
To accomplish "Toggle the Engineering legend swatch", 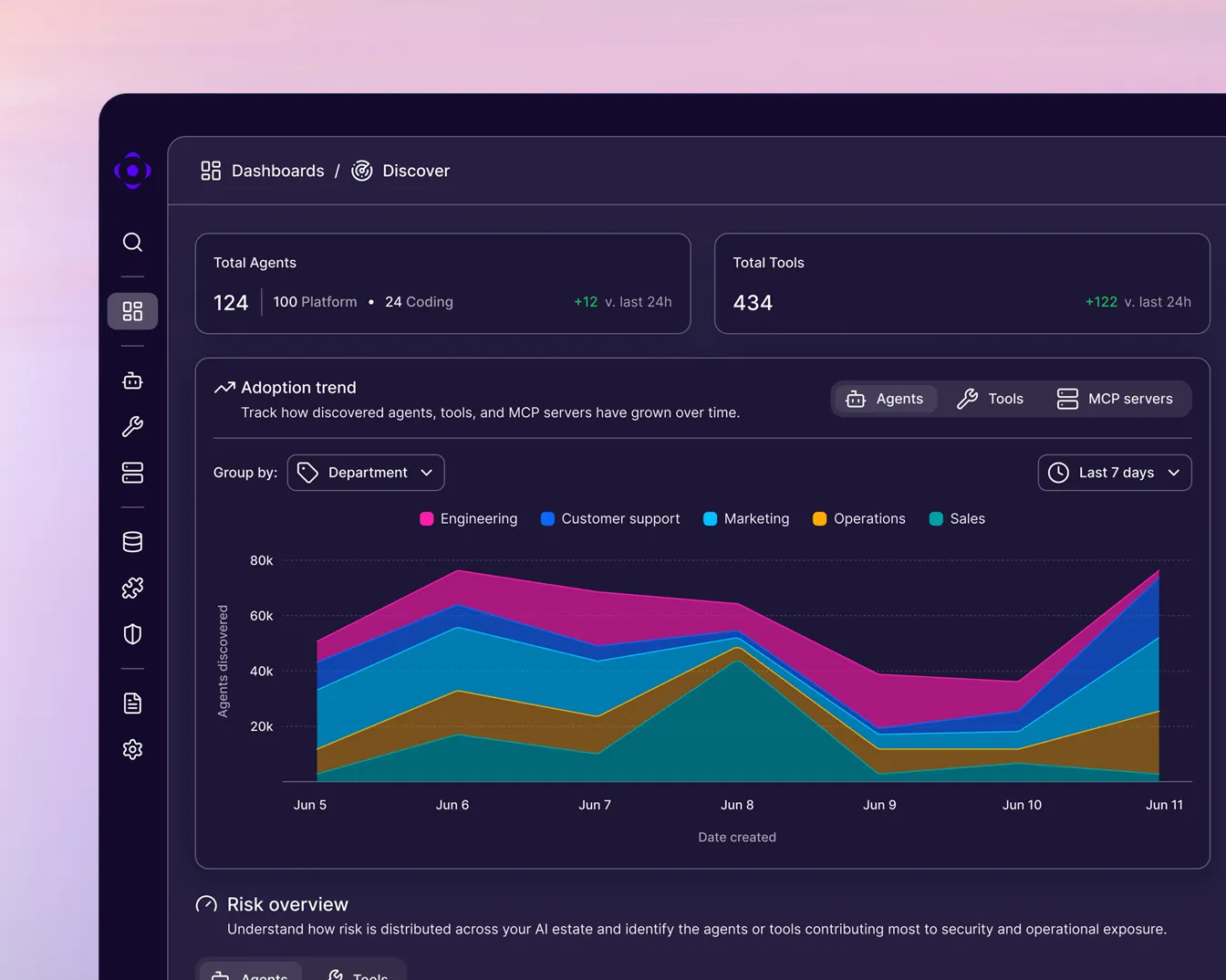I will coord(426,519).
